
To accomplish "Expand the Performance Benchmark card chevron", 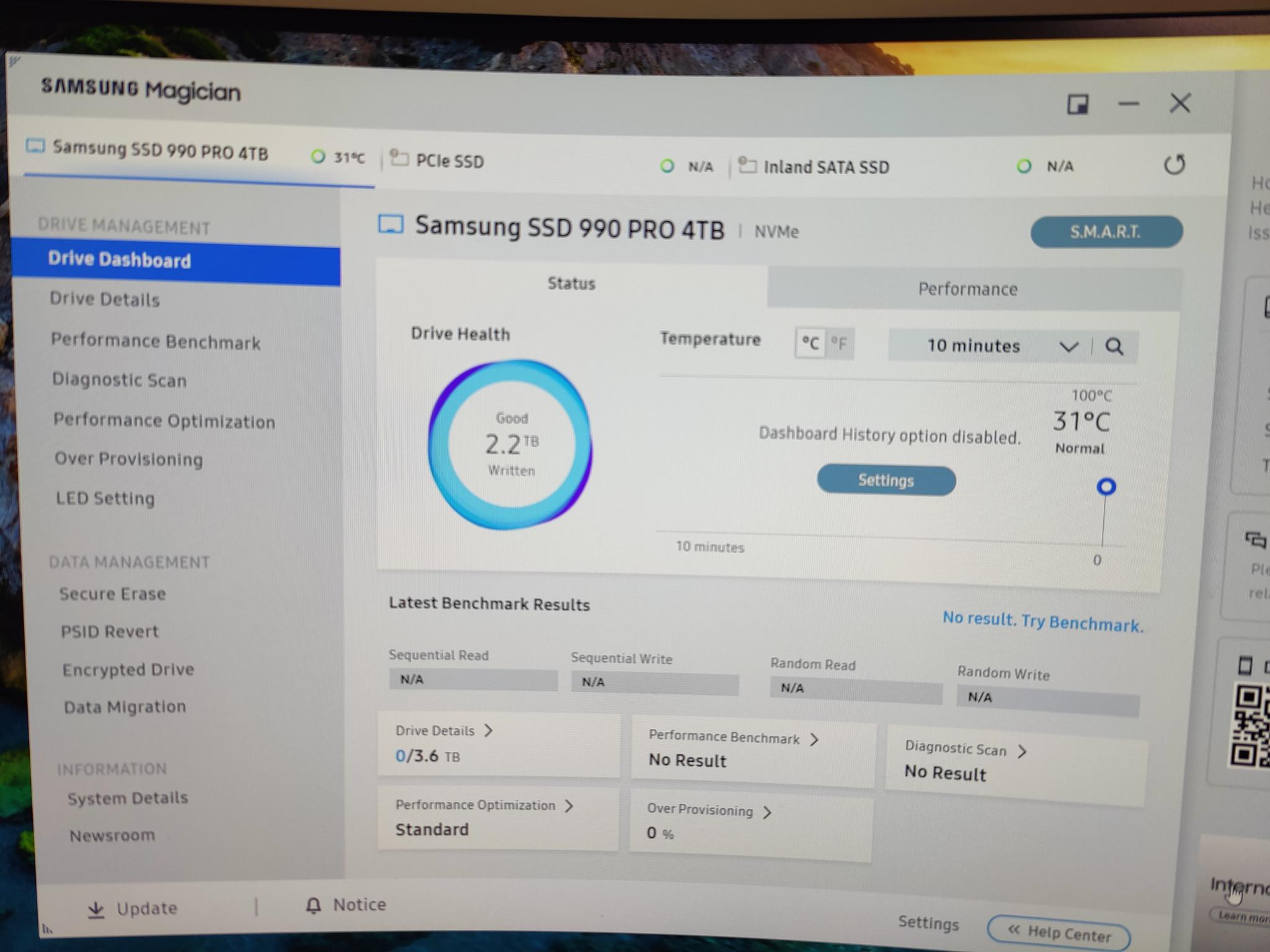I will (814, 739).
